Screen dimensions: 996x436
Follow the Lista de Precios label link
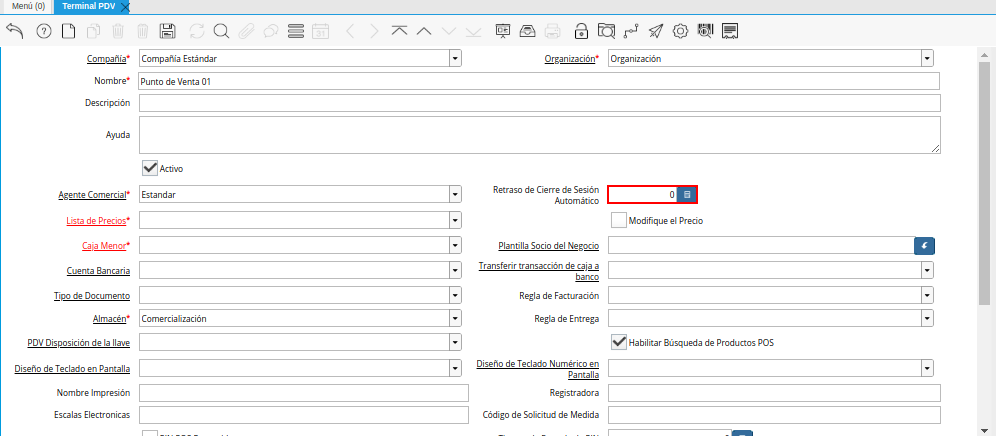coord(96,220)
